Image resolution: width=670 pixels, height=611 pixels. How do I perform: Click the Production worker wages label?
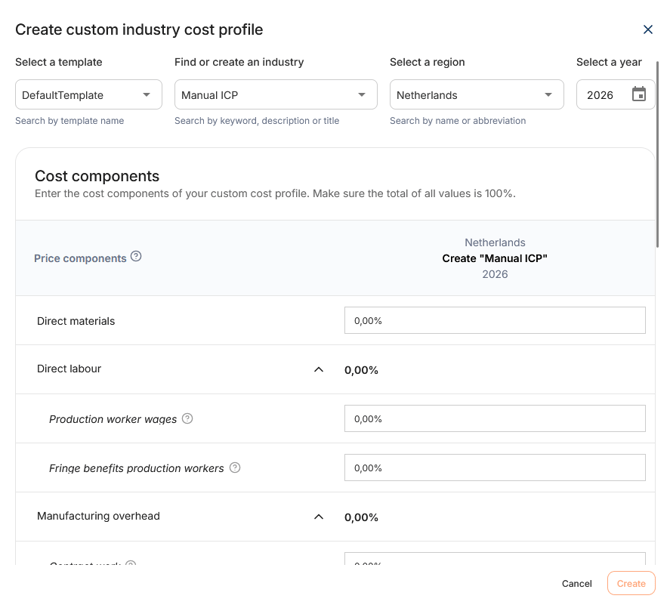pos(113,419)
